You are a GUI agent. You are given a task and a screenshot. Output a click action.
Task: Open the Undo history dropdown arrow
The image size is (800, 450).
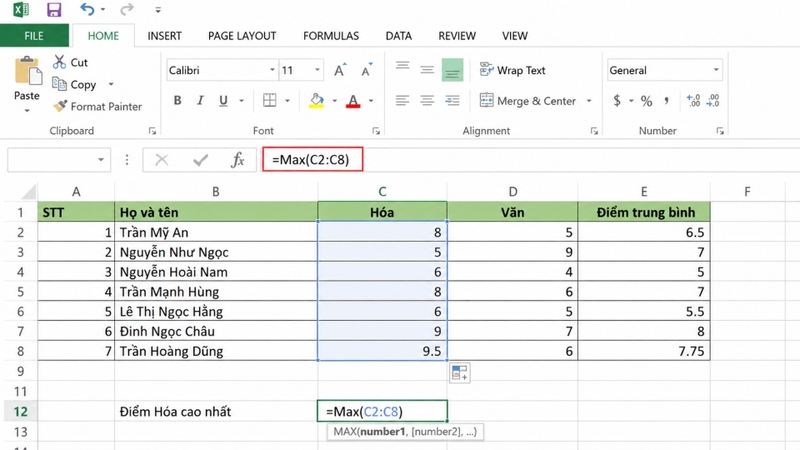click(x=103, y=10)
